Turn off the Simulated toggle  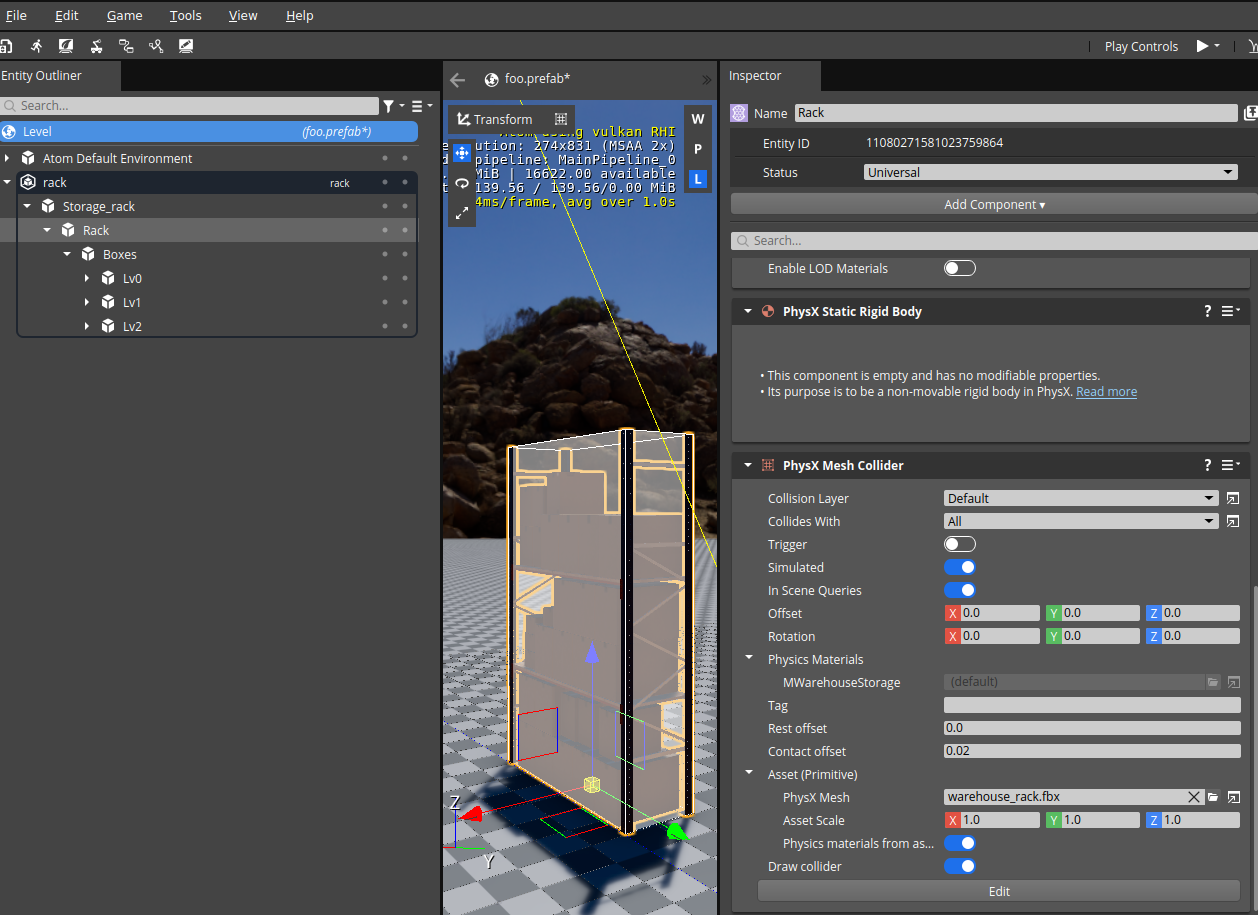959,568
